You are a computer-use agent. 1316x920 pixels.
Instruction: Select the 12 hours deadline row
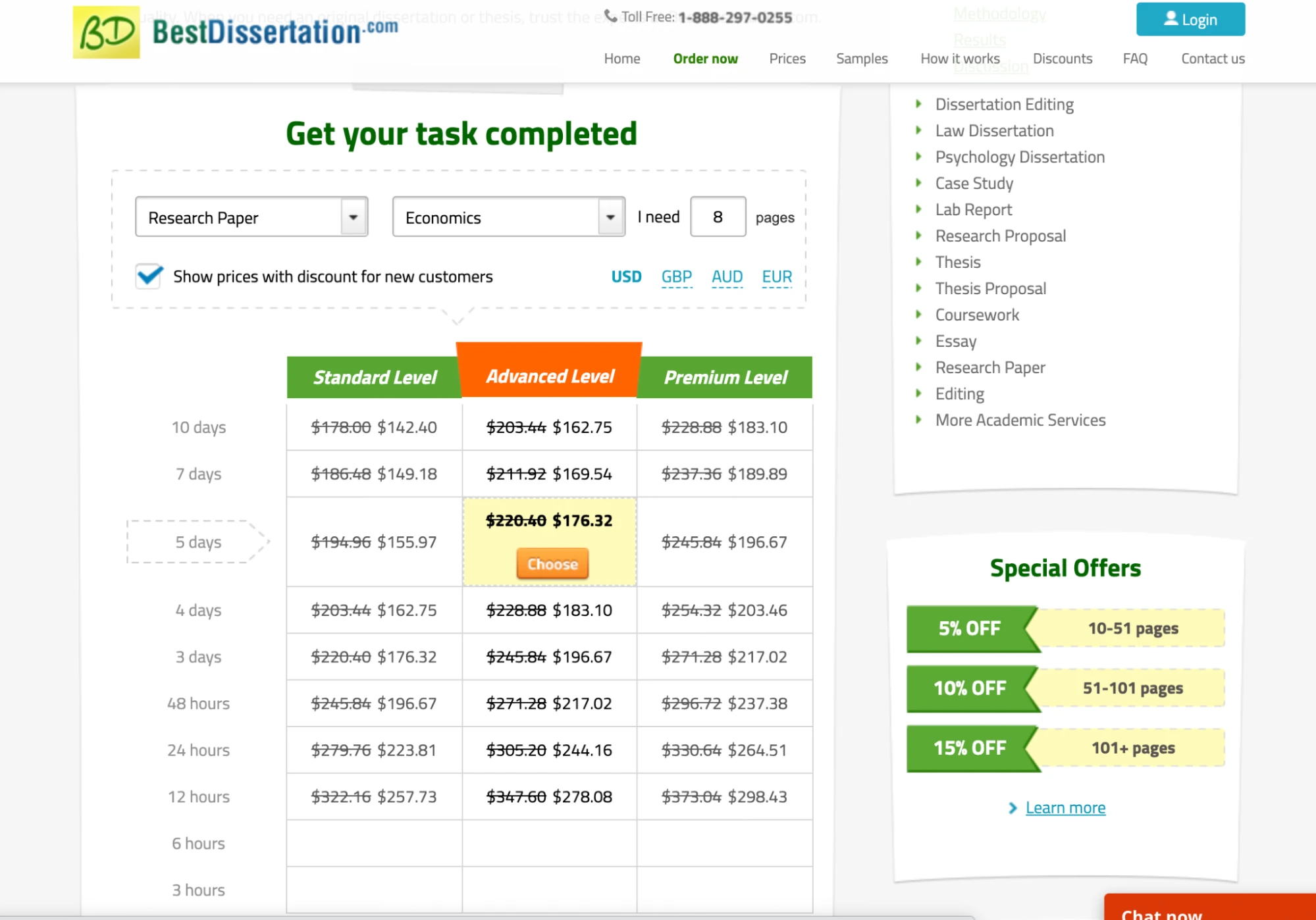[x=199, y=797]
